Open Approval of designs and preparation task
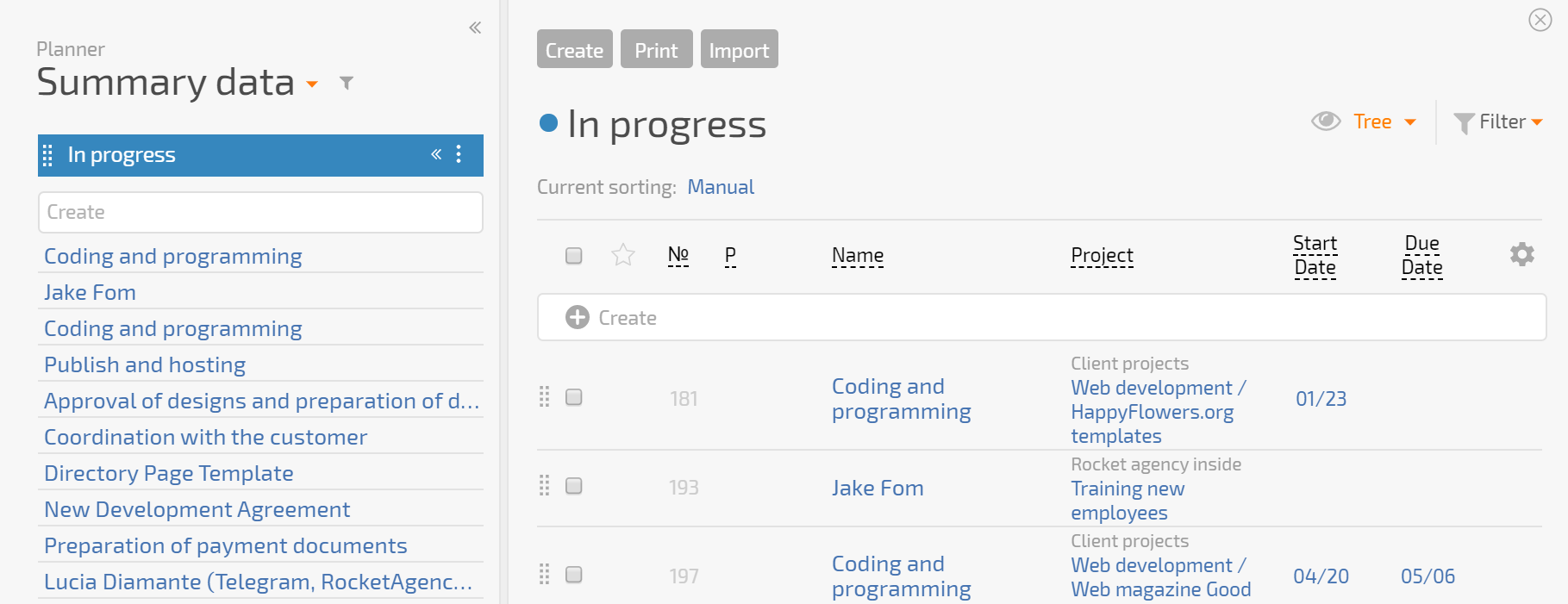The height and width of the screenshot is (604, 1568). 261,401
